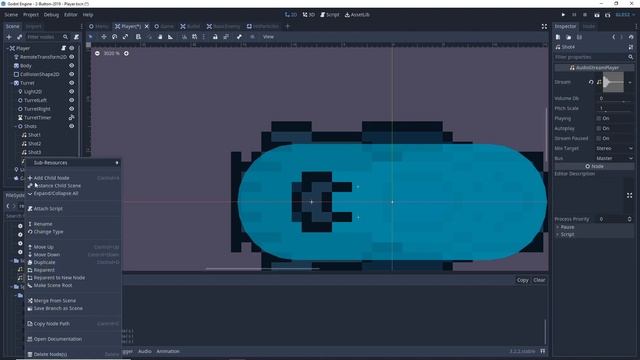Toggle visibility of Turret node
640x360 pixels.
coord(71,83)
